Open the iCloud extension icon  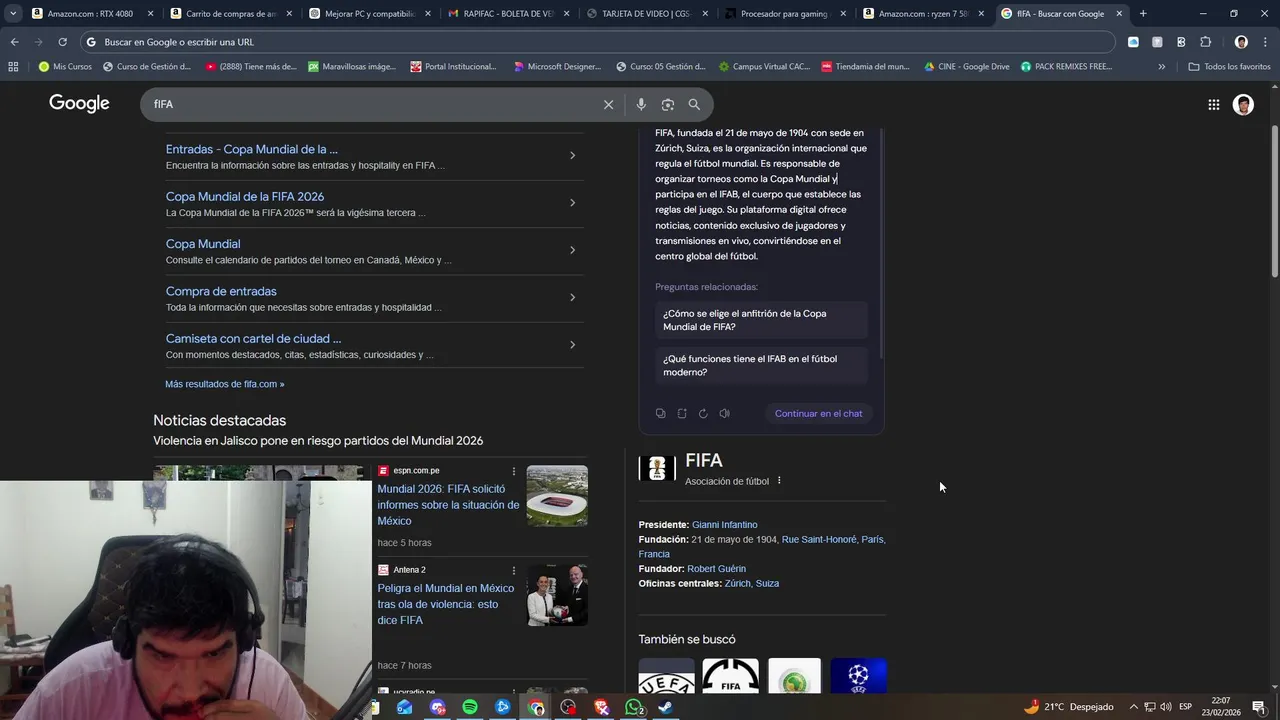(x=1133, y=42)
